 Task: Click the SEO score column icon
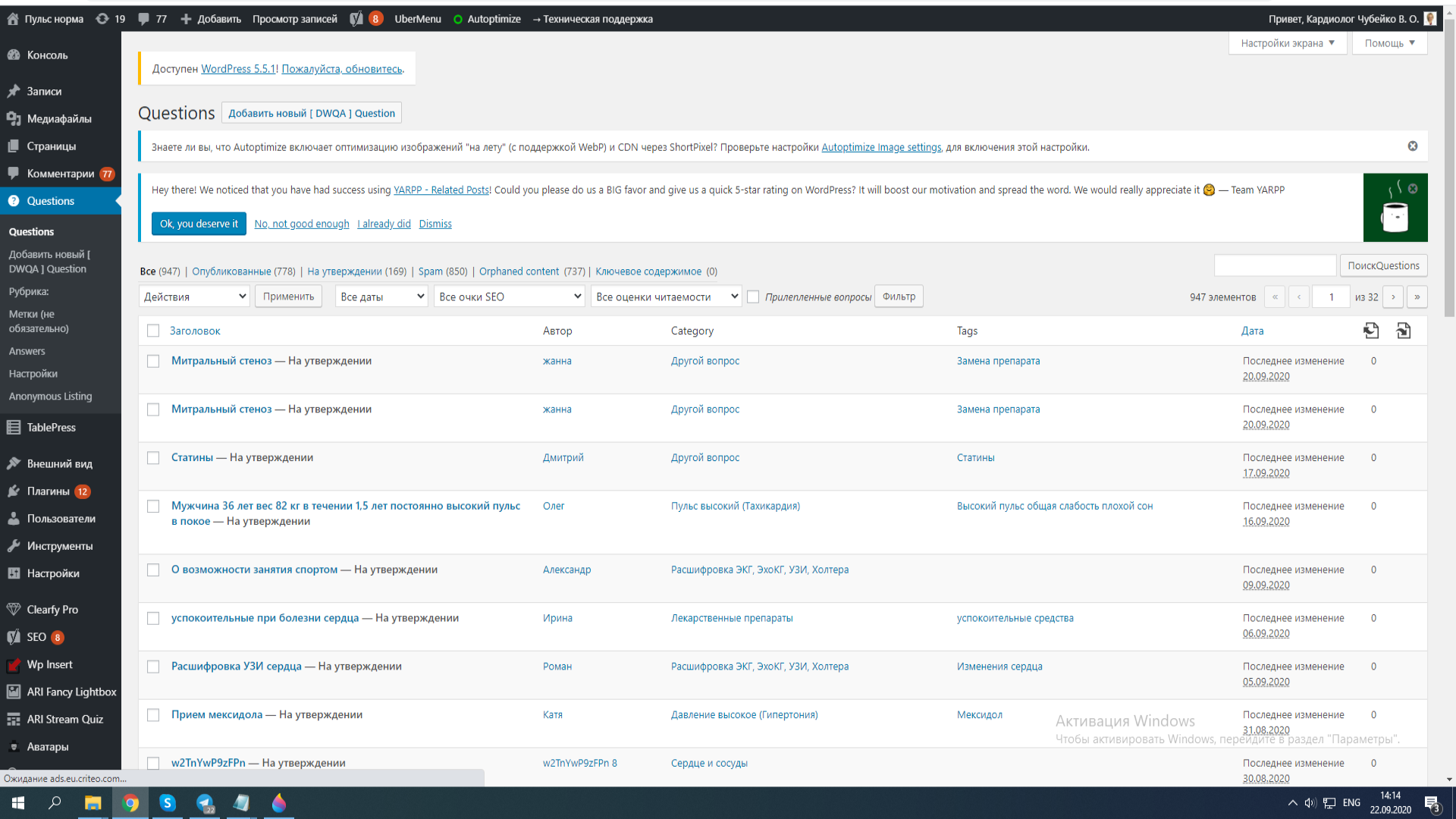click(1370, 331)
